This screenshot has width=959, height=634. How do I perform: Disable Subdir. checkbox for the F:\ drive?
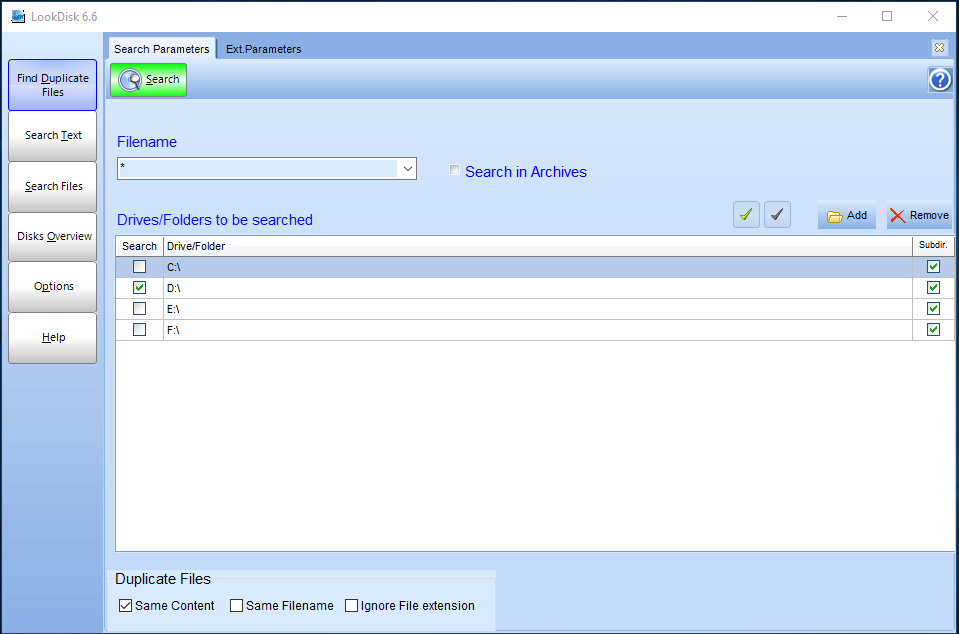[x=933, y=330]
